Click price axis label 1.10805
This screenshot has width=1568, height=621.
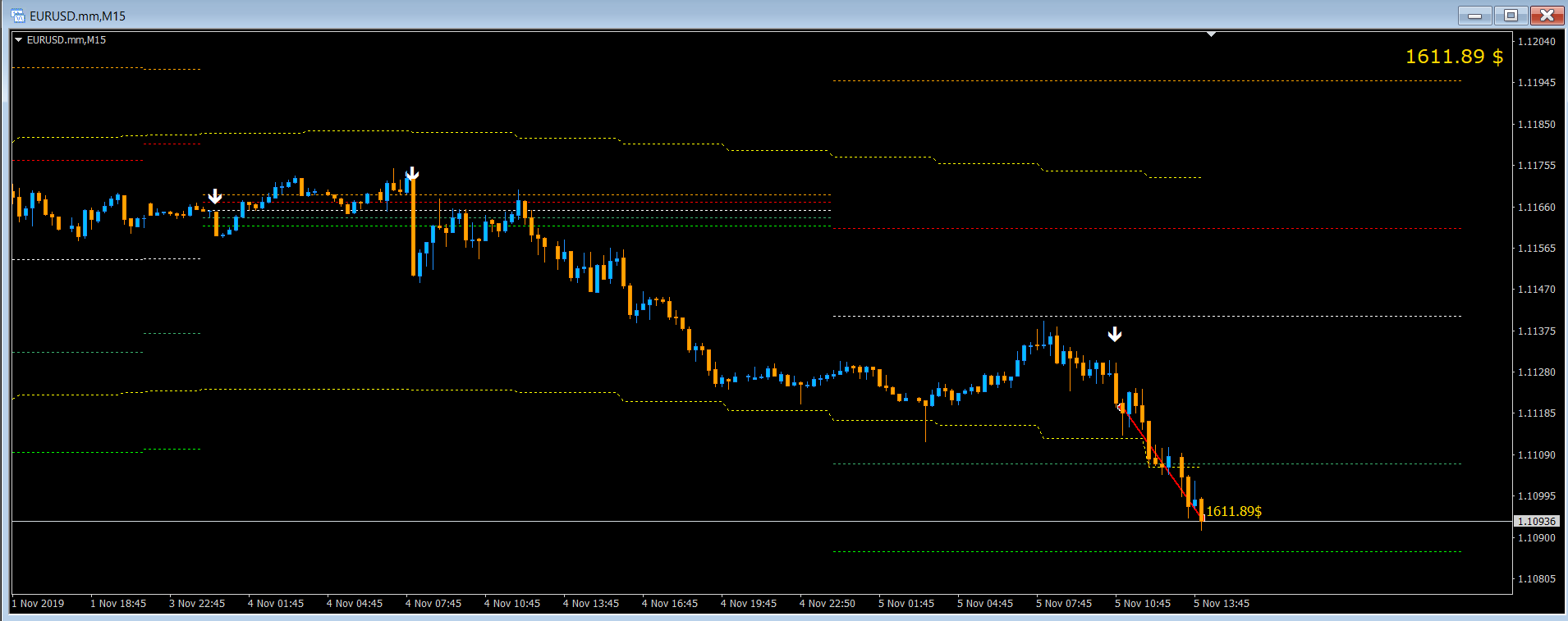pyautogui.click(x=1536, y=579)
